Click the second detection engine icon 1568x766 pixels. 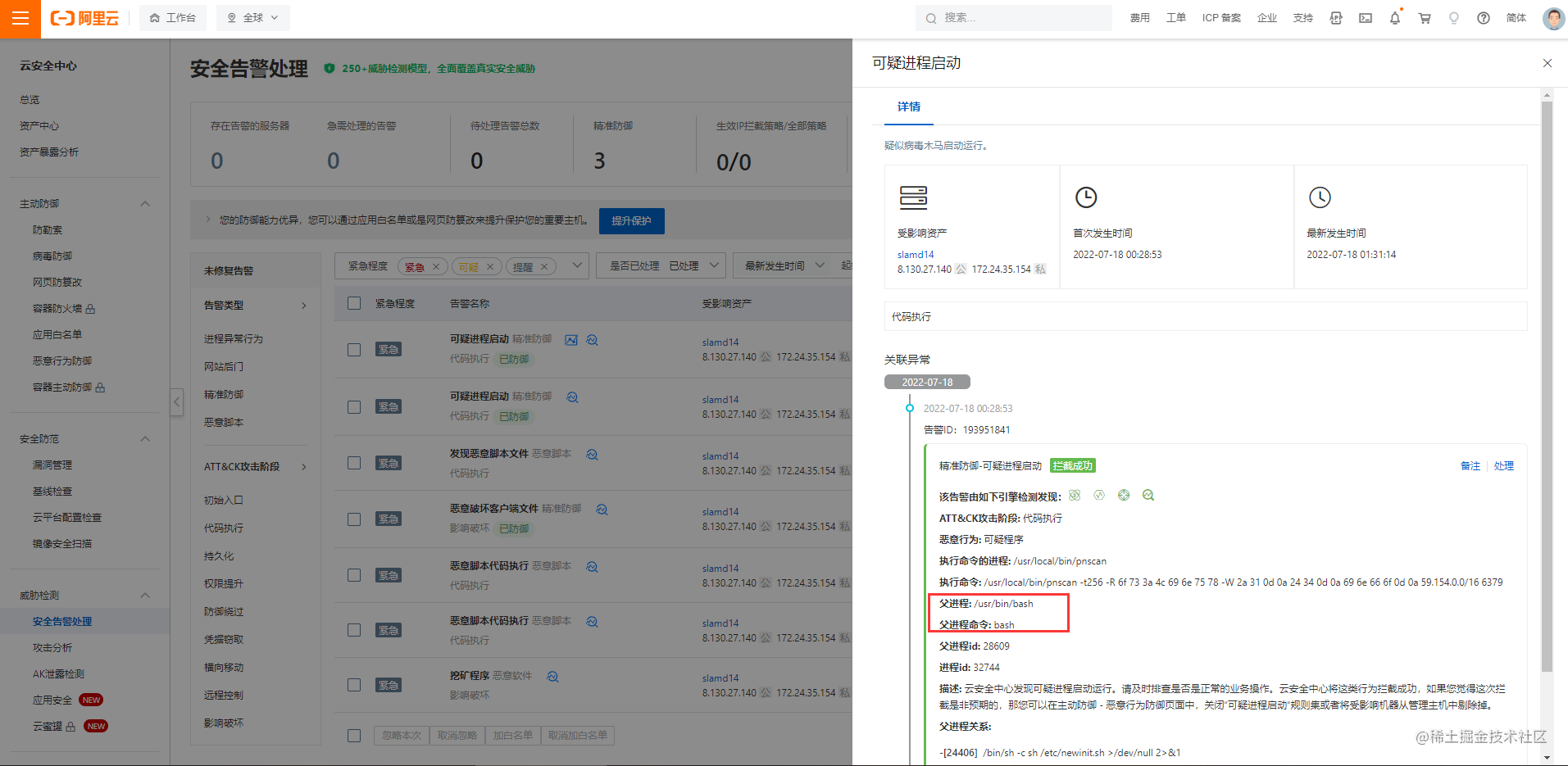pyautogui.click(x=1099, y=495)
